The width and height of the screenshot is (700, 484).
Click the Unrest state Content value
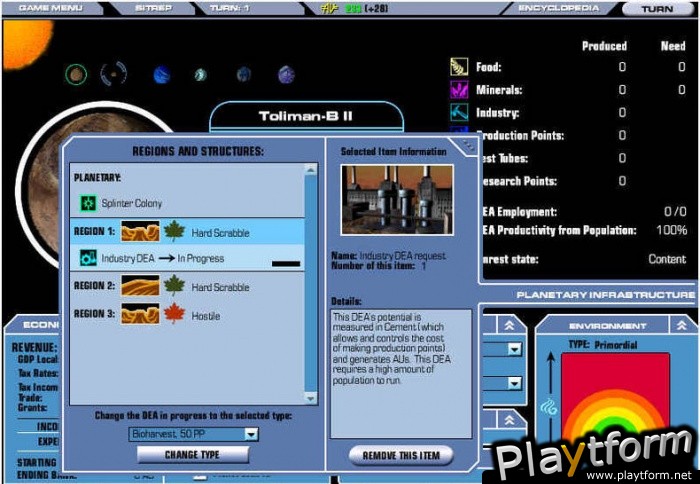pos(667,259)
